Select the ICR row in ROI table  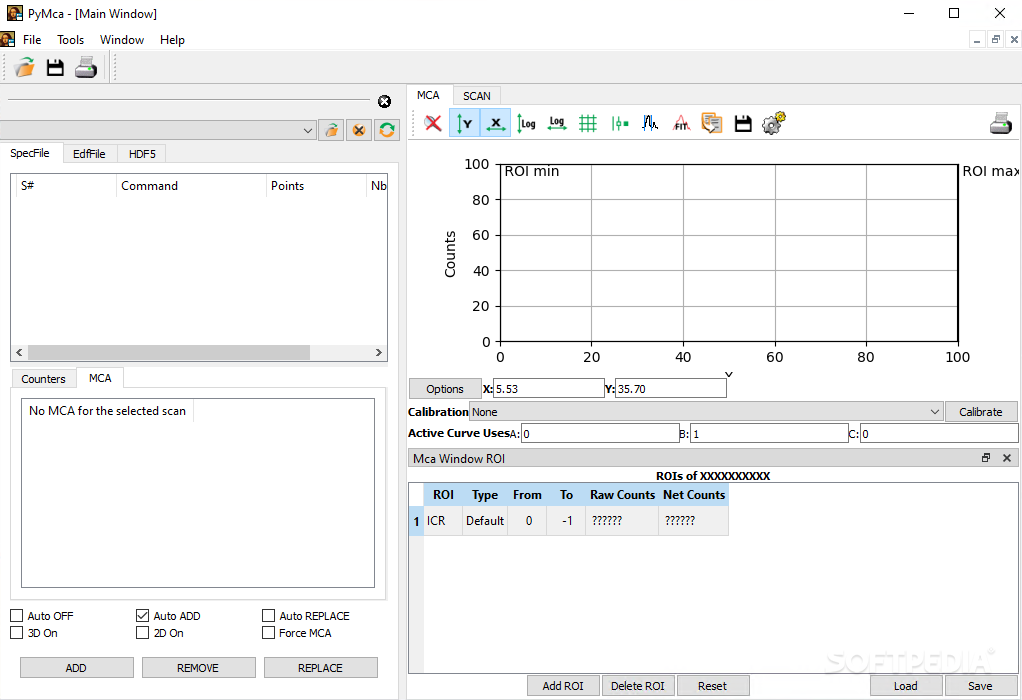568,521
